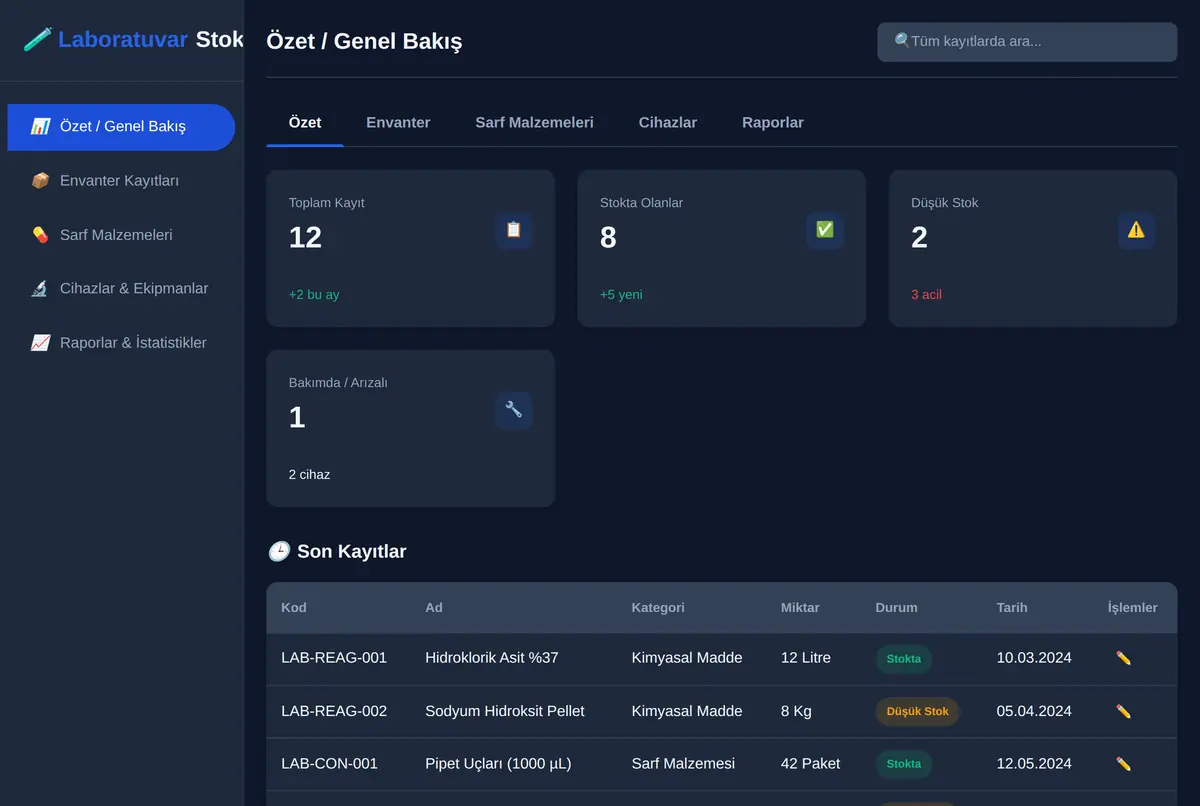
Task: Click the chart icon beside Özet / Genel Bakış
Action: click(40, 127)
